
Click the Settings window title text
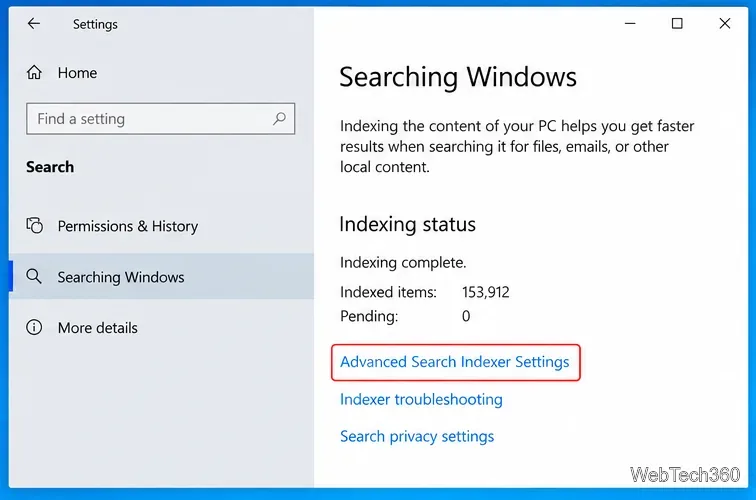95,24
